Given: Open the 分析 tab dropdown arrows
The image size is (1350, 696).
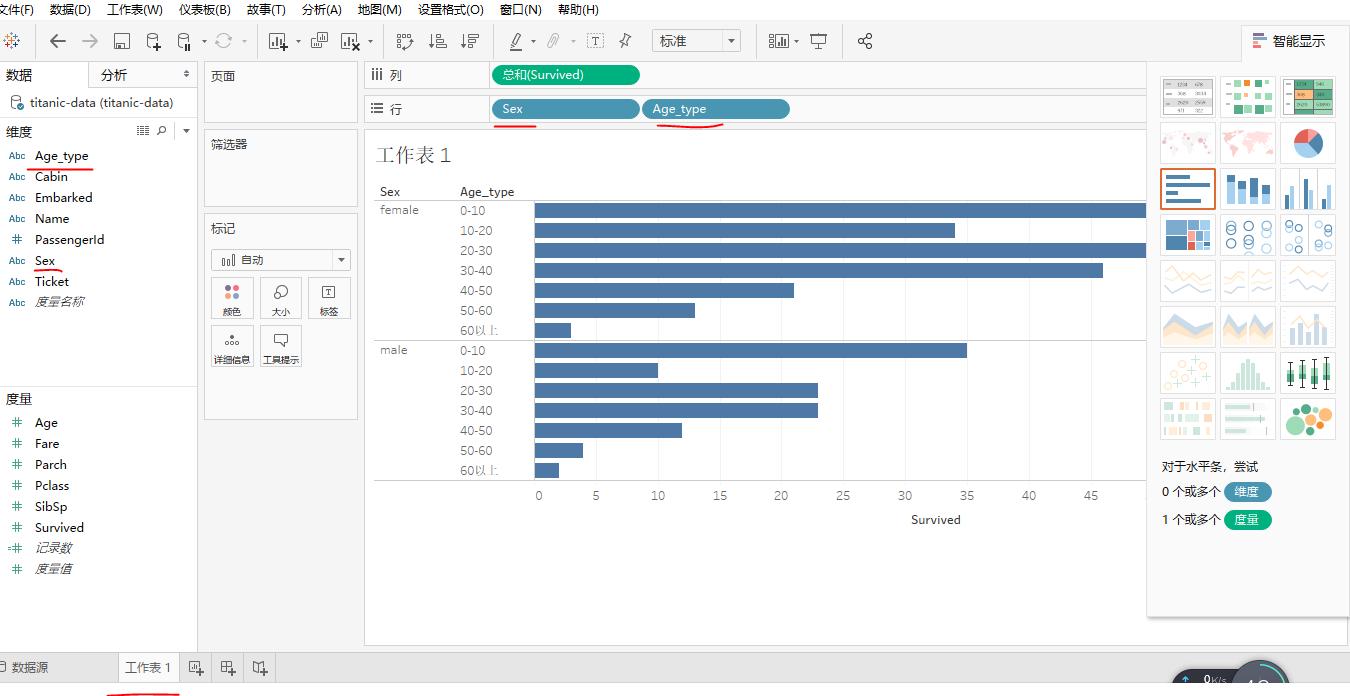Looking at the screenshot, I should (186, 74).
